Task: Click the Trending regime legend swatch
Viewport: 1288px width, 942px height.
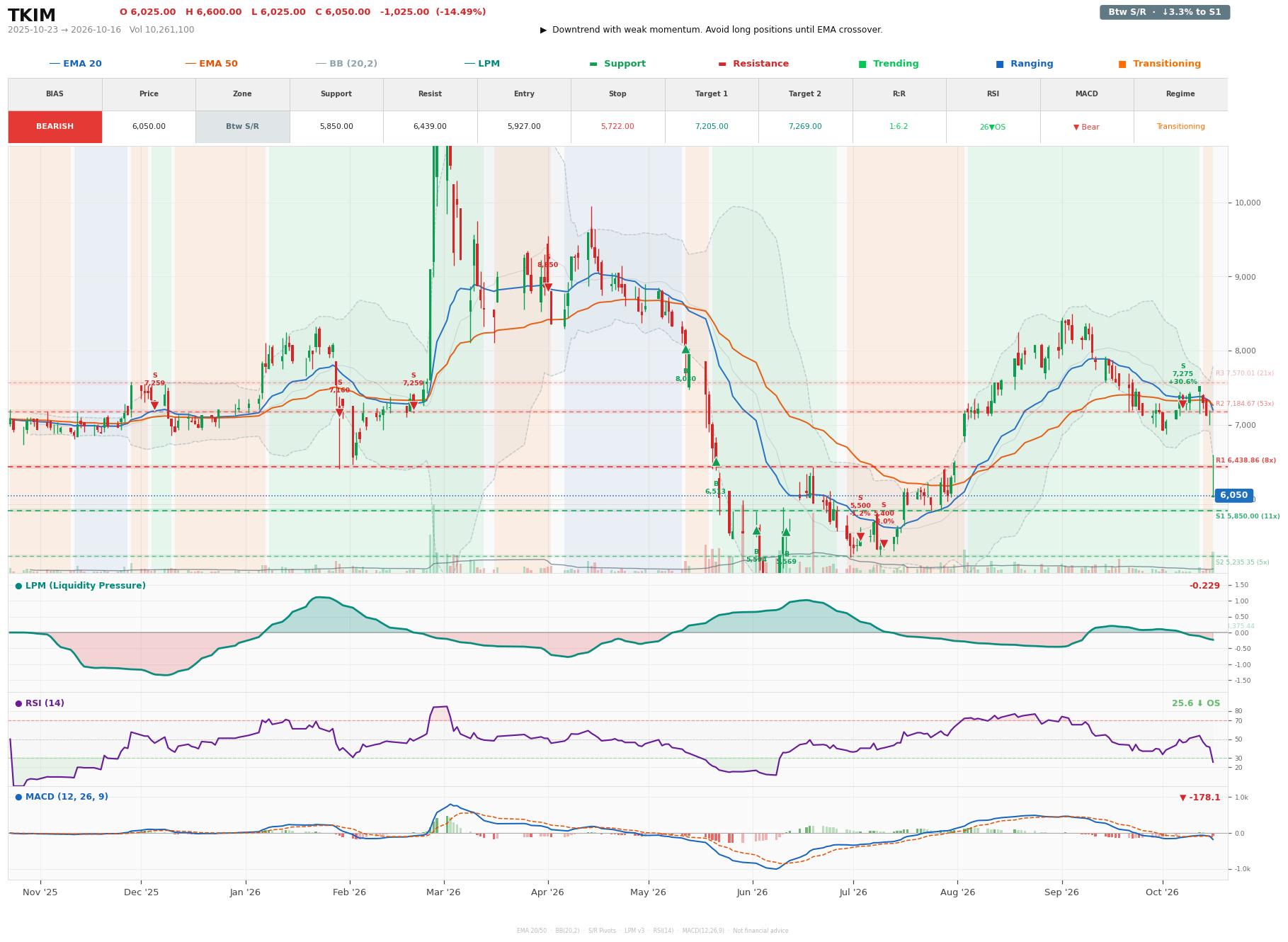Action: coord(862,64)
